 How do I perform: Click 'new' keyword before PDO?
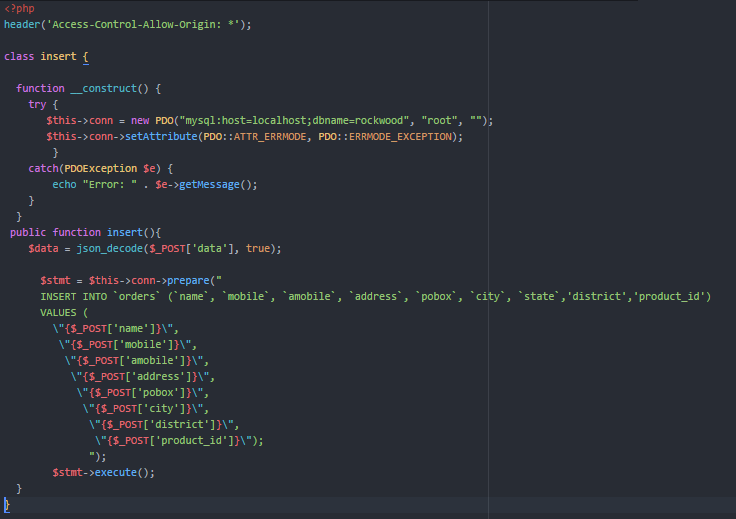(x=140, y=121)
